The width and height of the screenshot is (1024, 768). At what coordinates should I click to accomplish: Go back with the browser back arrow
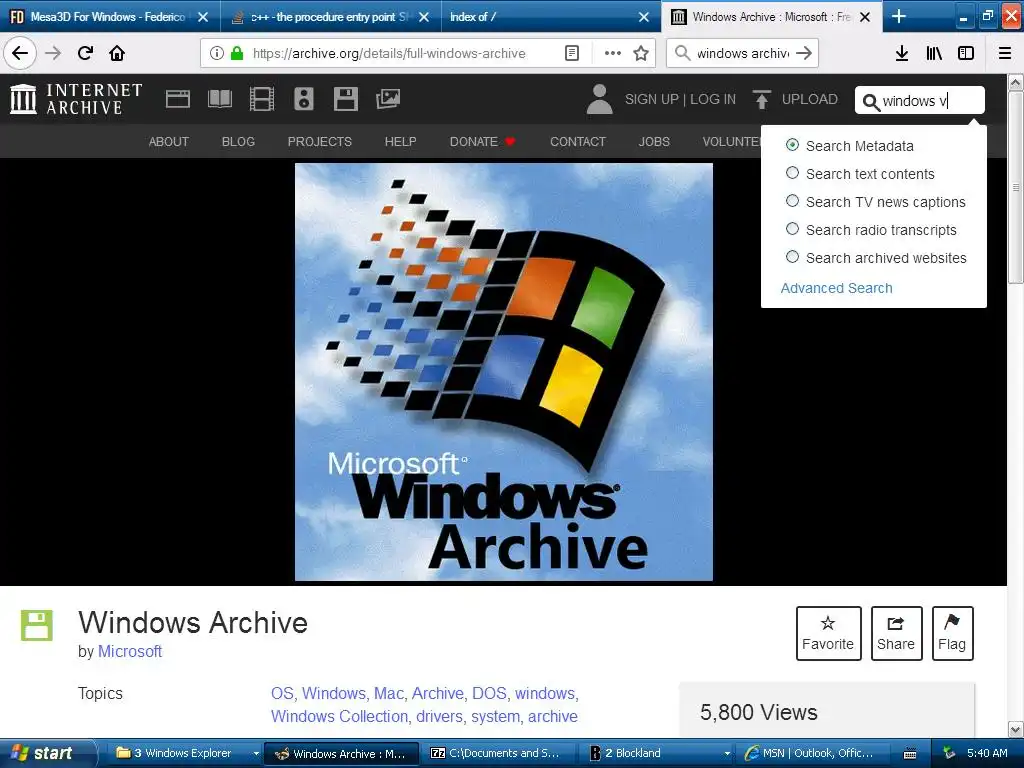coord(20,53)
